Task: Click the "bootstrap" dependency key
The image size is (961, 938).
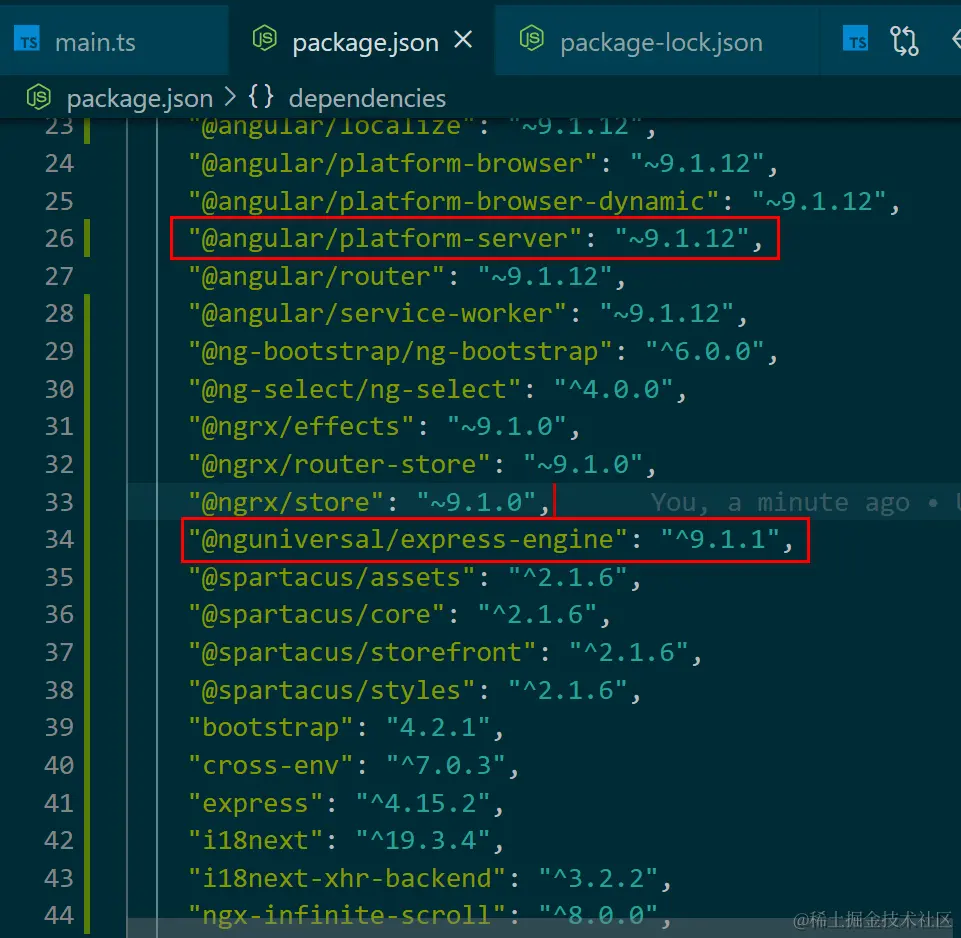Action: [x=270, y=728]
